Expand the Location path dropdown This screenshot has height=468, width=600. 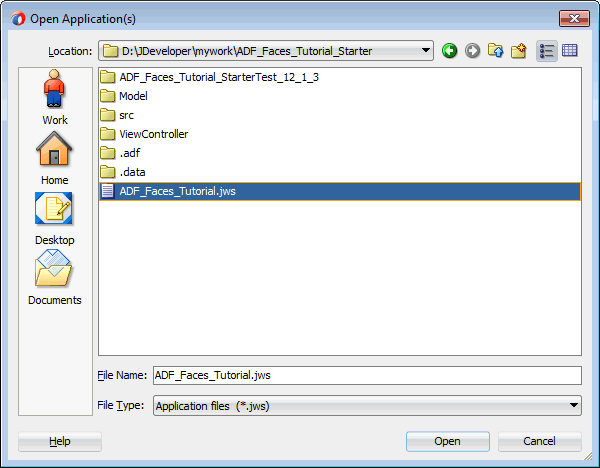click(425, 51)
